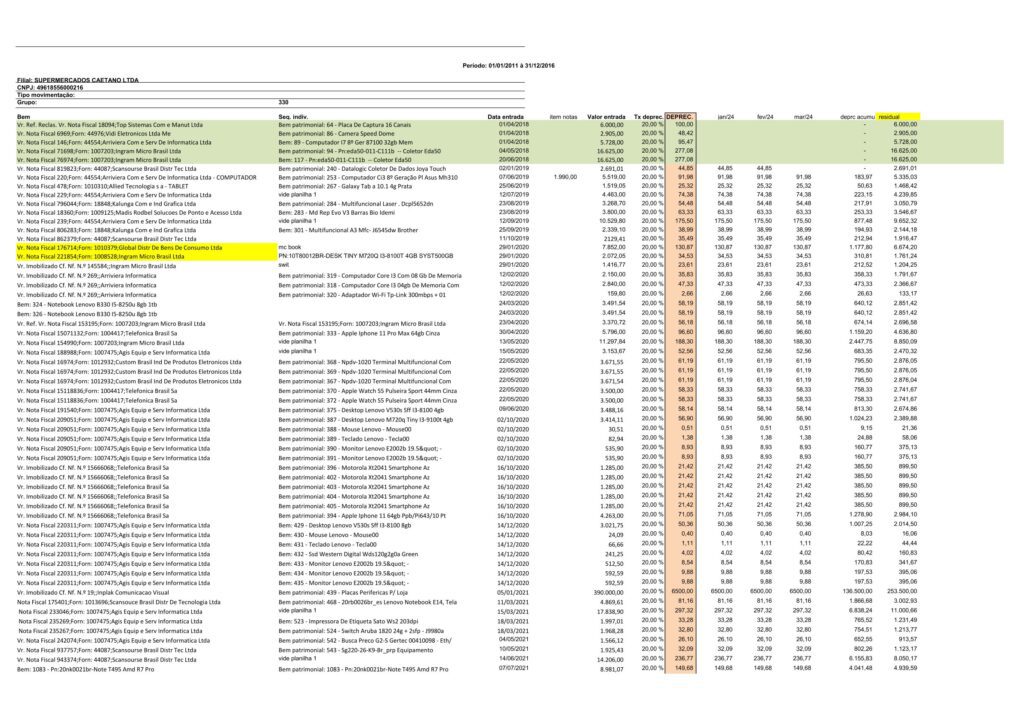The width and height of the screenshot is (1024, 724).
Task: Click the 'fev/24' column header
Action: point(765,117)
